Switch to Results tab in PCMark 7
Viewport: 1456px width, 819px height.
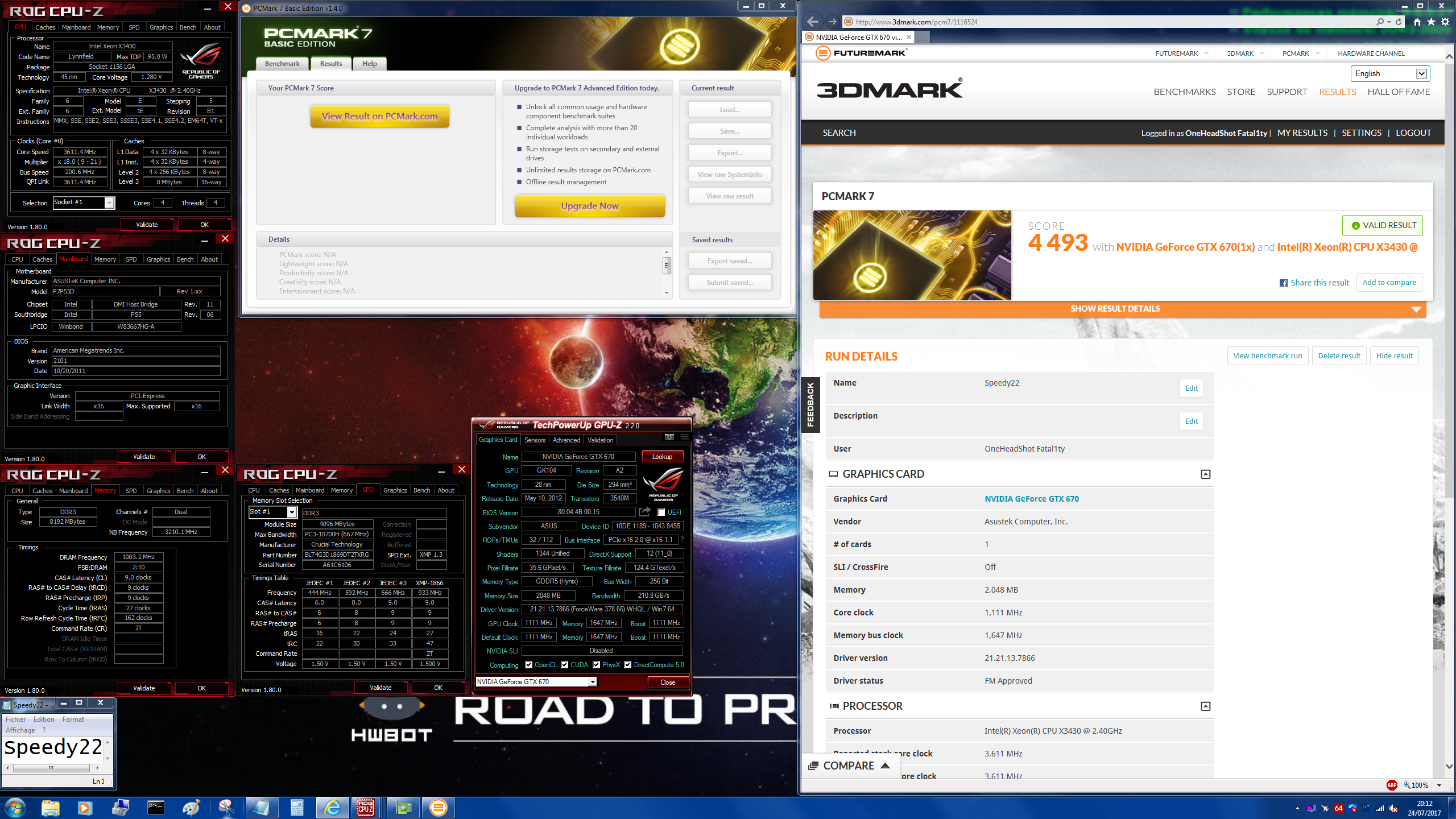coord(331,64)
